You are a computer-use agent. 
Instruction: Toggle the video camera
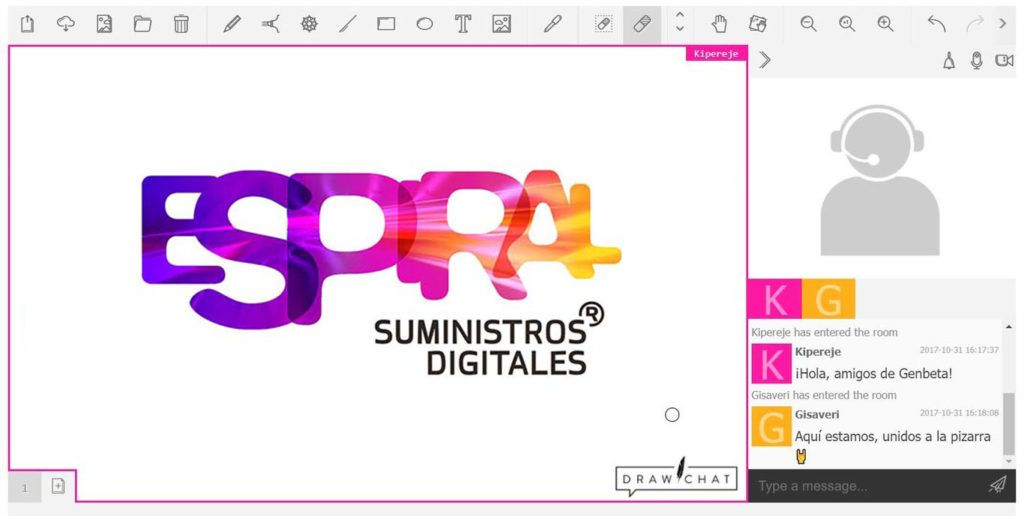(1004, 61)
